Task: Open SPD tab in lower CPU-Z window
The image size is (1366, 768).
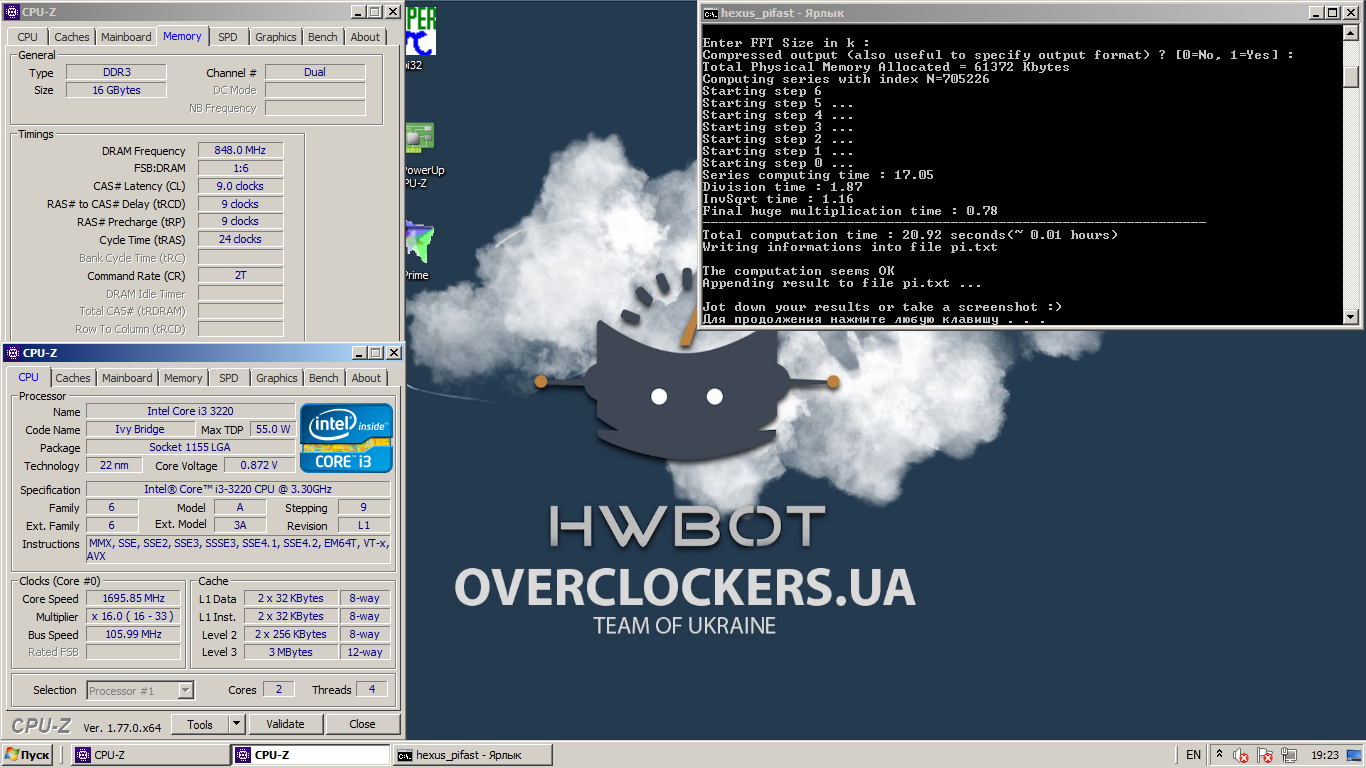Action: click(x=229, y=378)
